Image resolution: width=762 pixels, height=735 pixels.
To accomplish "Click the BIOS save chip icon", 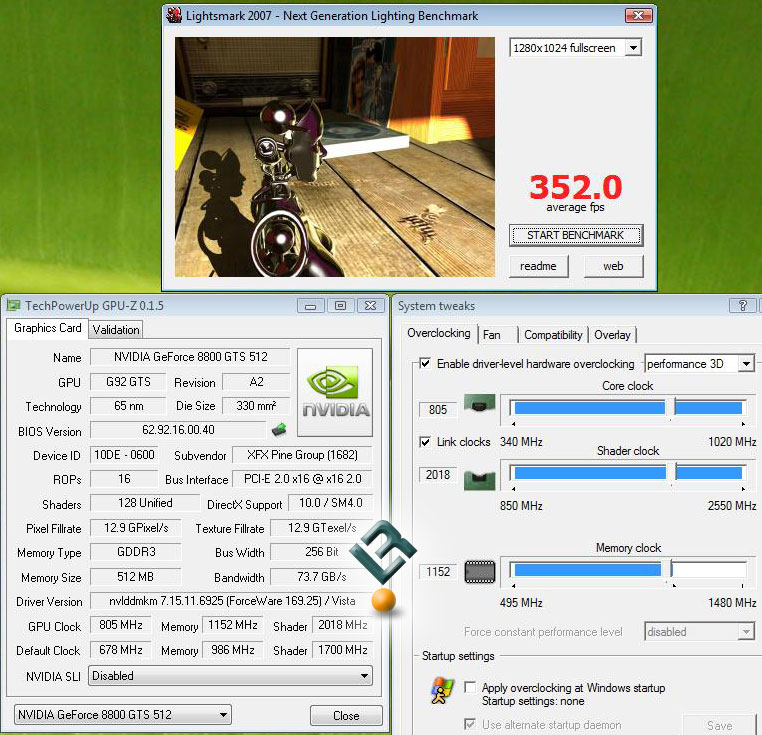I will click(279, 429).
